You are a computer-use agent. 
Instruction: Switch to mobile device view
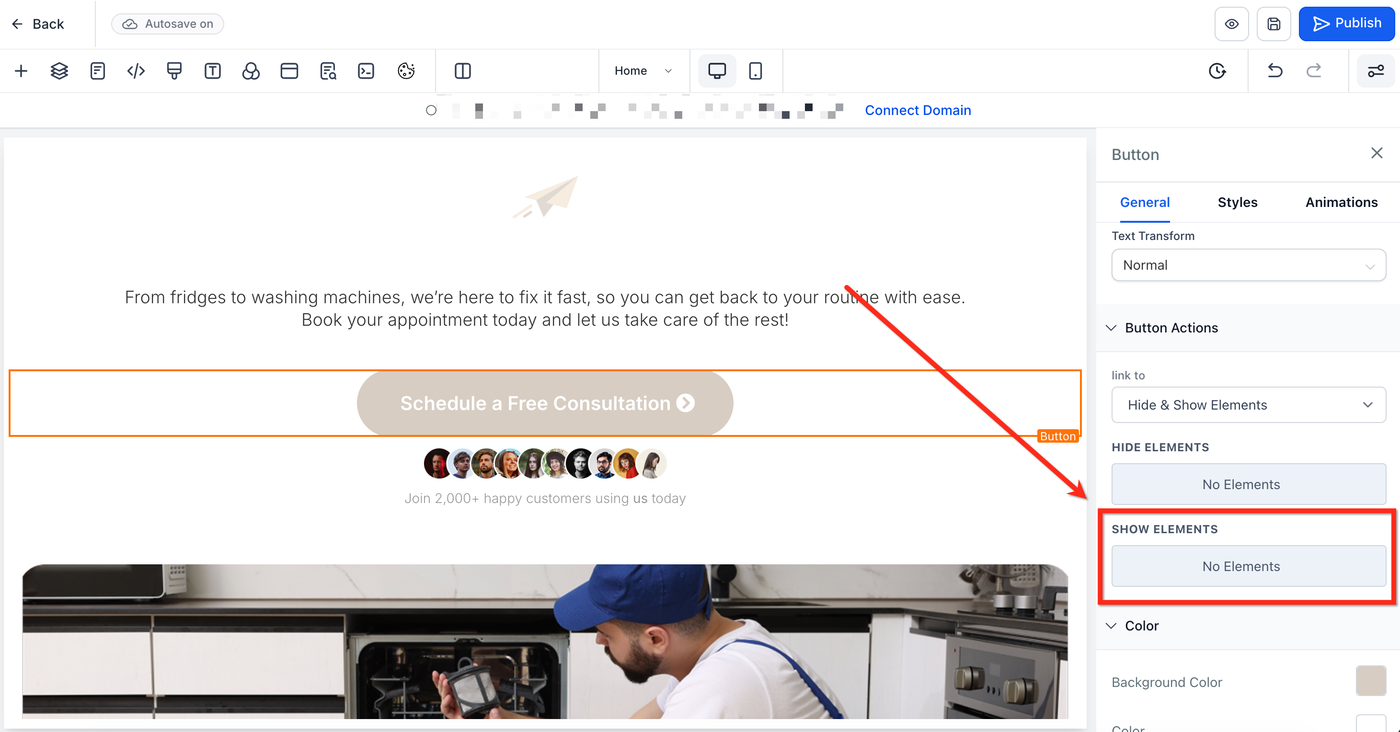point(756,71)
